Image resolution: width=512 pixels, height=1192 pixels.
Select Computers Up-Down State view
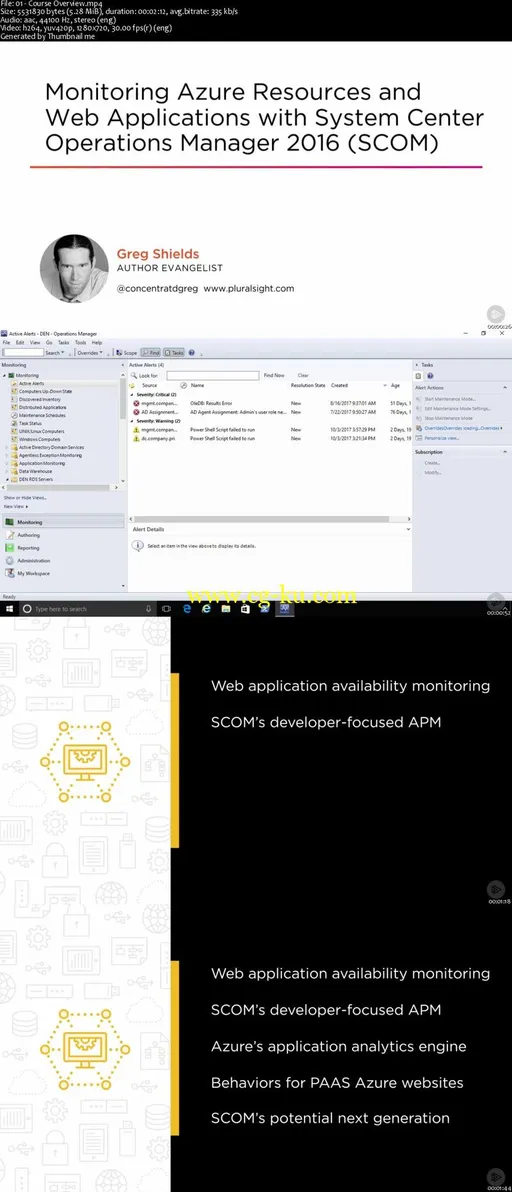(x=46, y=392)
